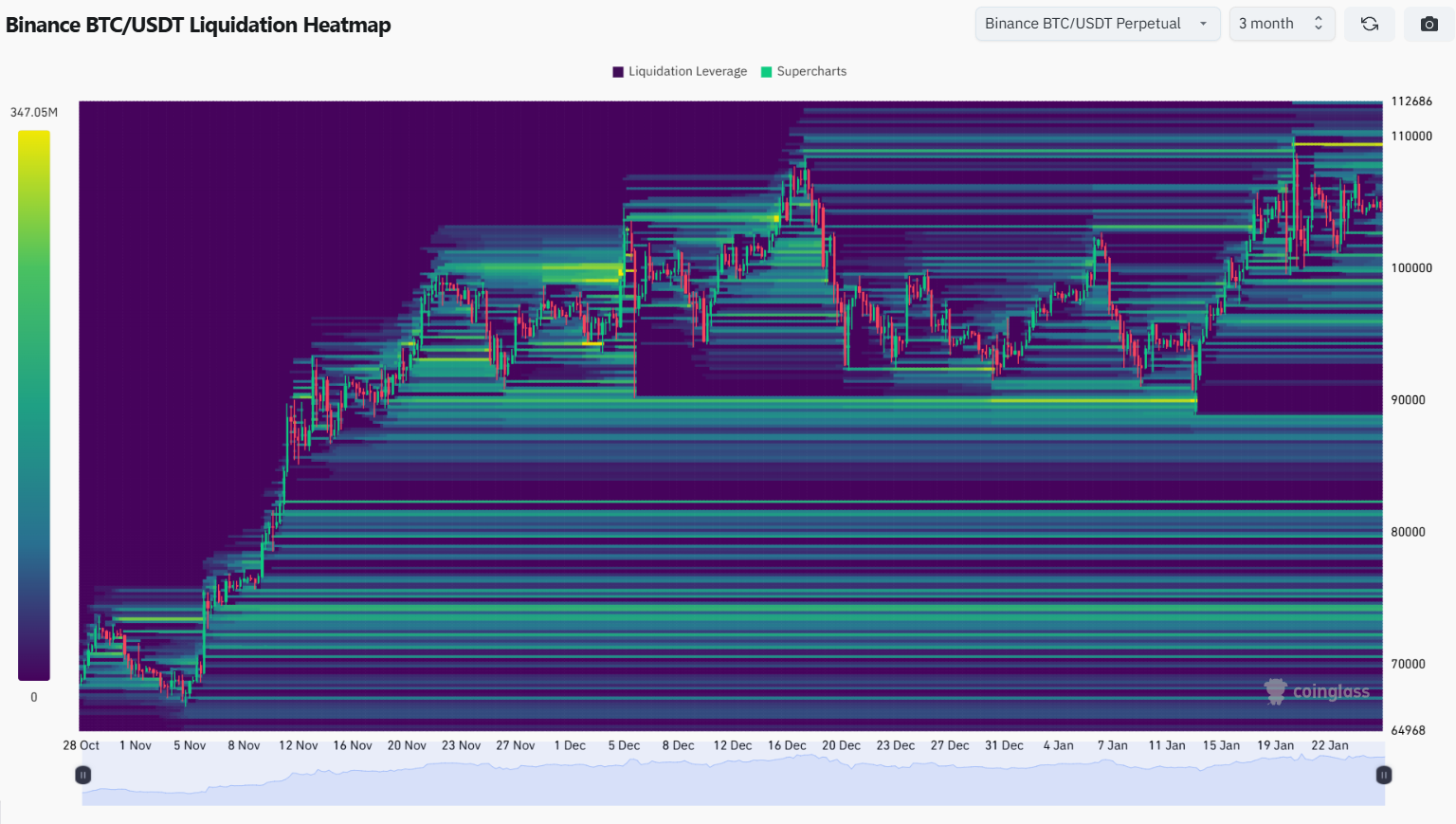Grab the left range slider handle

(x=83, y=776)
